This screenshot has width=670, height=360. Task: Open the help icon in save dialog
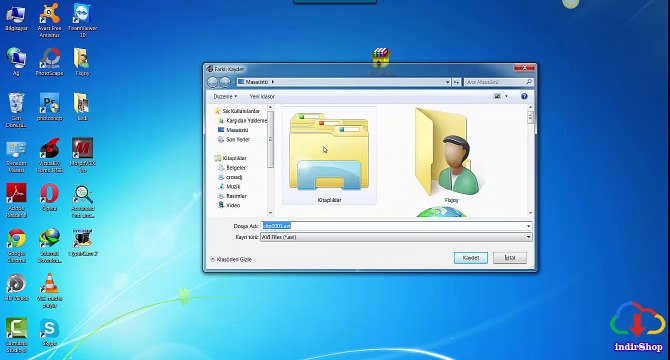coord(524,97)
